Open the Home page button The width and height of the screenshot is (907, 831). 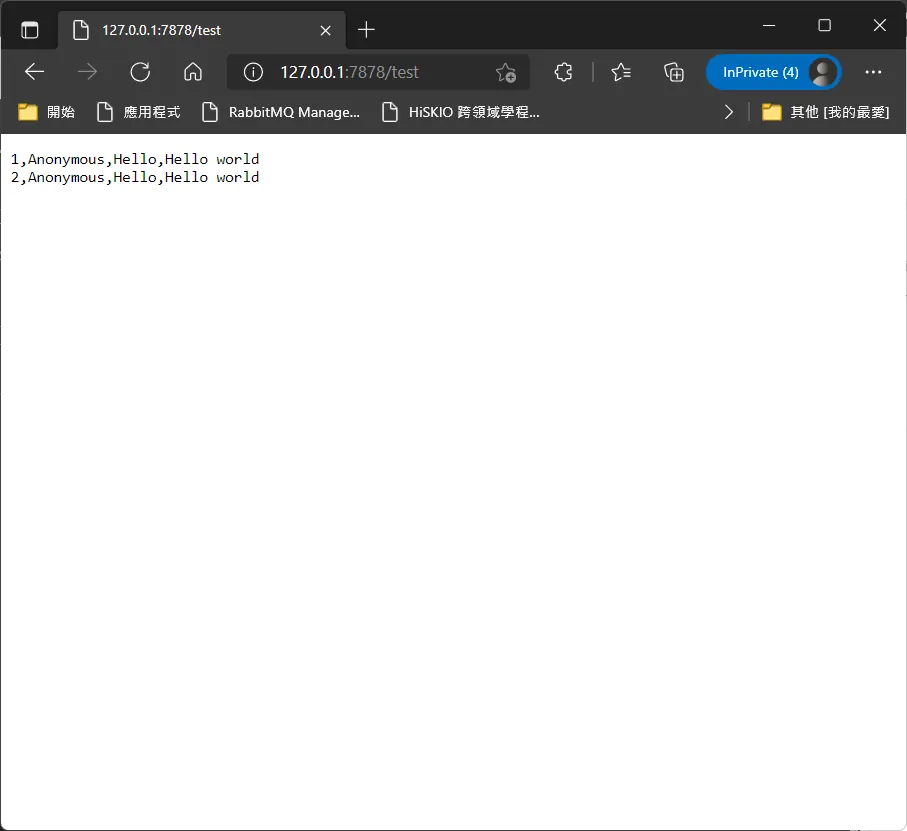193,72
